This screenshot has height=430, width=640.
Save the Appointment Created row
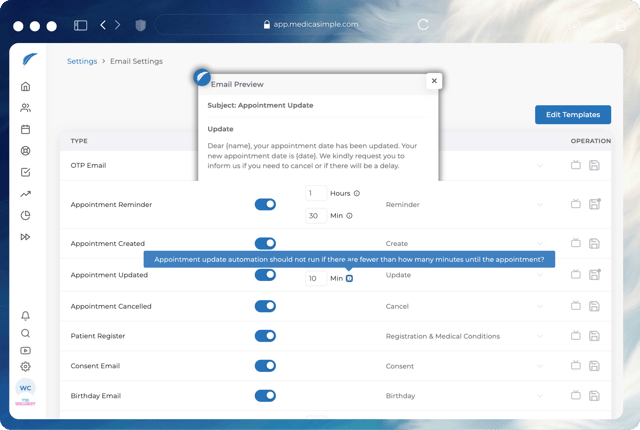coord(594,243)
